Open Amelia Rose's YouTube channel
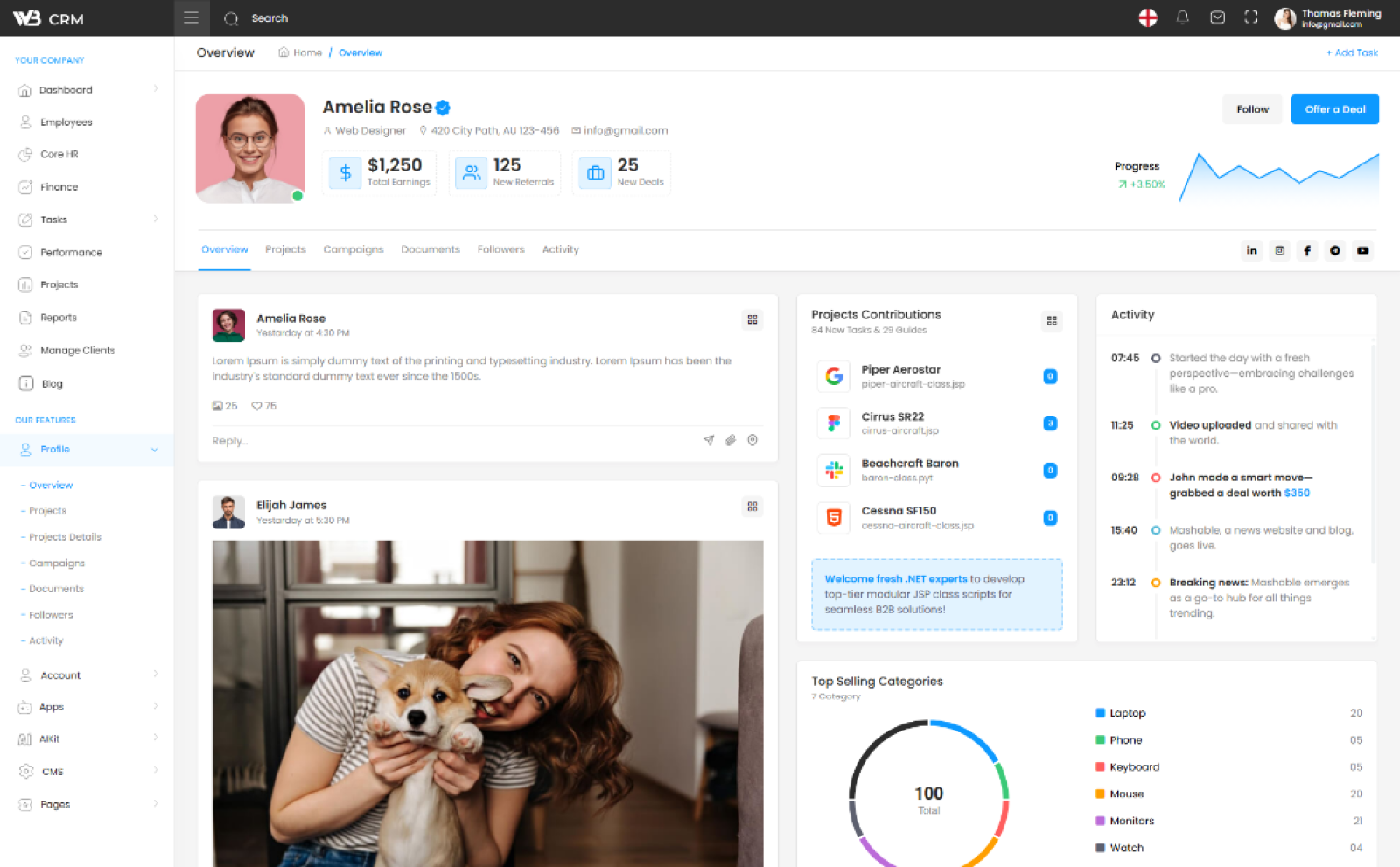The image size is (1400, 867). tap(1362, 250)
